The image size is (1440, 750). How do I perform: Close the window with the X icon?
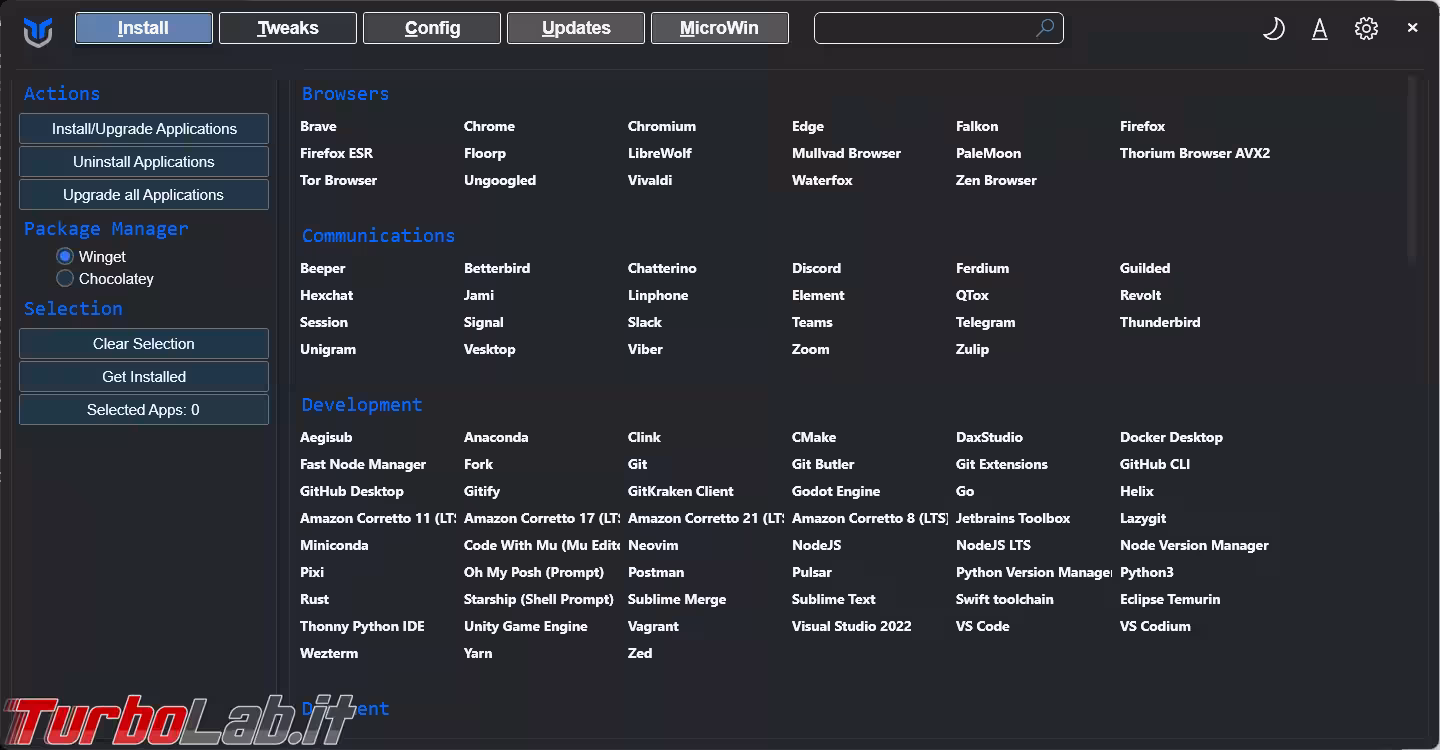(x=1412, y=28)
